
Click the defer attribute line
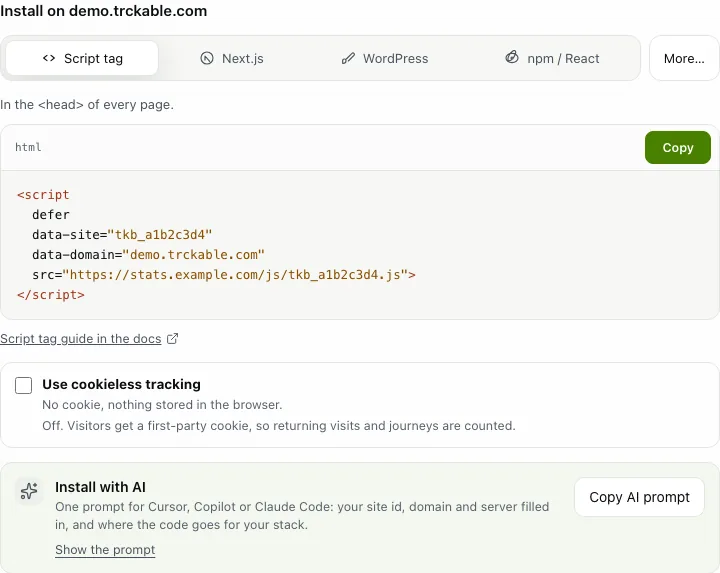51,215
